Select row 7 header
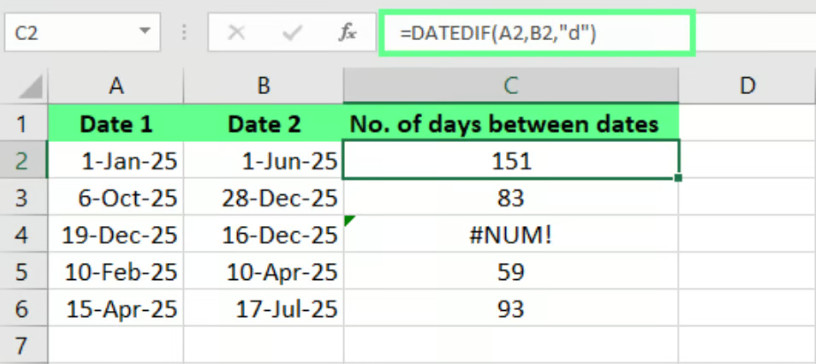Screen dimensions: 816x364 click(24, 345)
